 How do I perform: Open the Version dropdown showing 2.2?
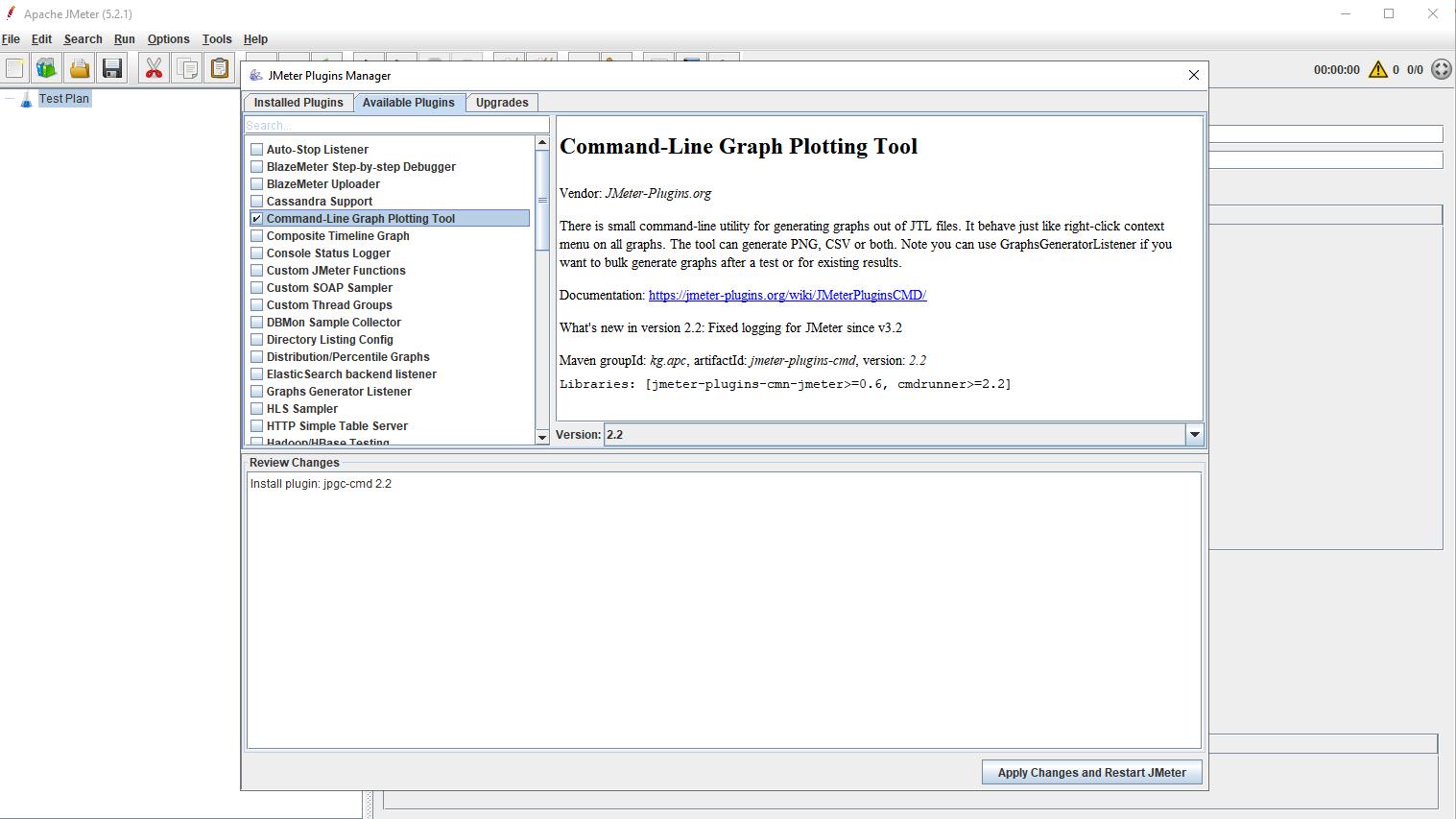(x=1194, y=434)
